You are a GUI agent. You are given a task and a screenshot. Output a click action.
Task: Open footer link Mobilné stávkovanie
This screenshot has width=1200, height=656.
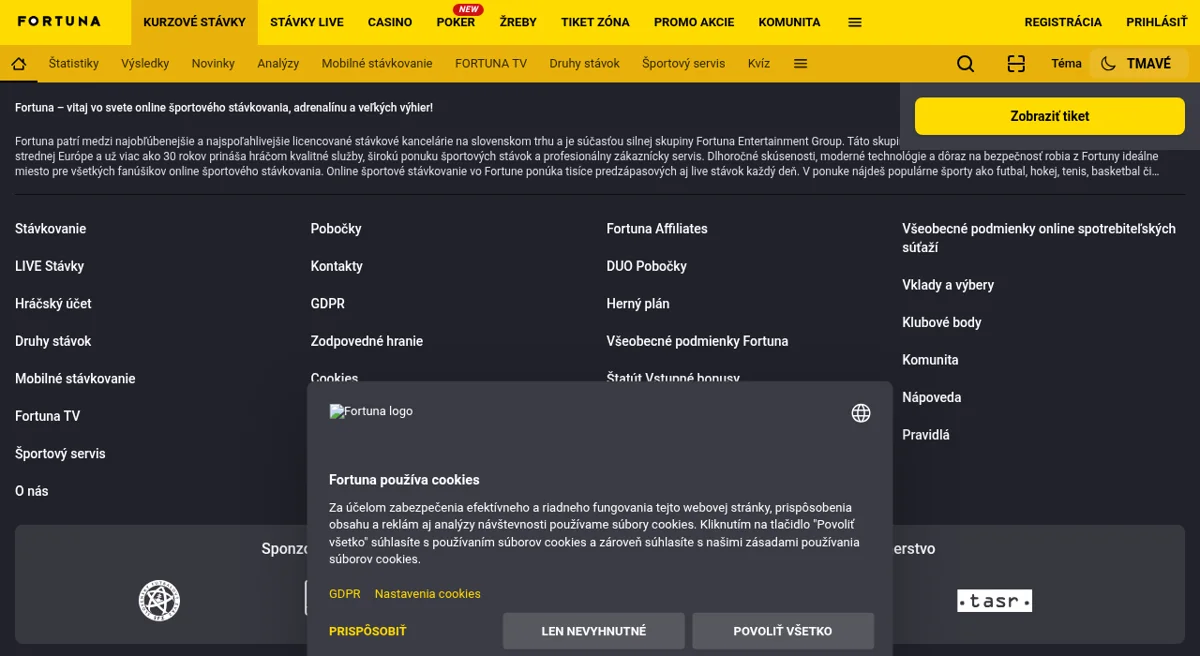click(x=75, y=379)
